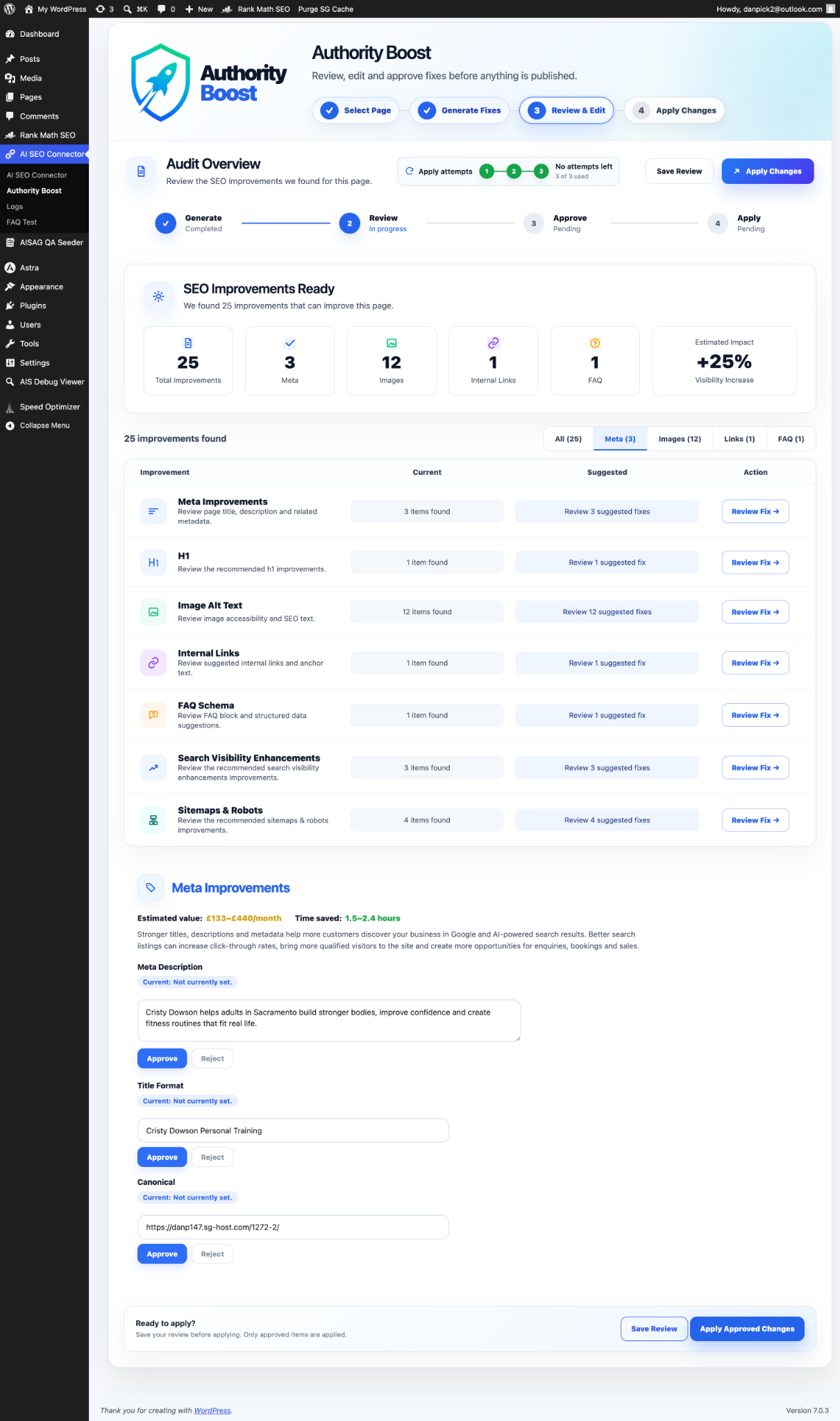Click the Save Review button near Audit Overview
This screenshot has width=840, height=1421.
pyautogui.click(x=679, y=171)
